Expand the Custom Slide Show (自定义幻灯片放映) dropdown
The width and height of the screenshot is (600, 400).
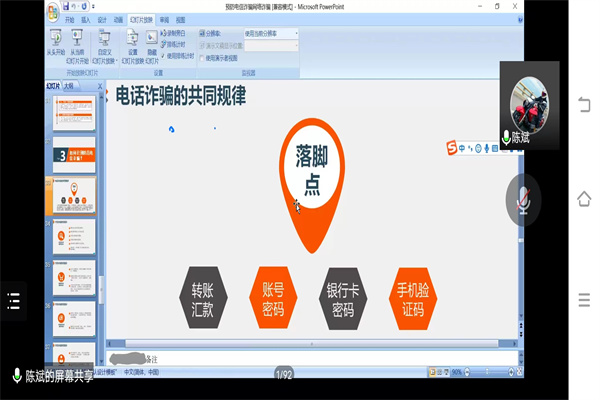point(105,43)
